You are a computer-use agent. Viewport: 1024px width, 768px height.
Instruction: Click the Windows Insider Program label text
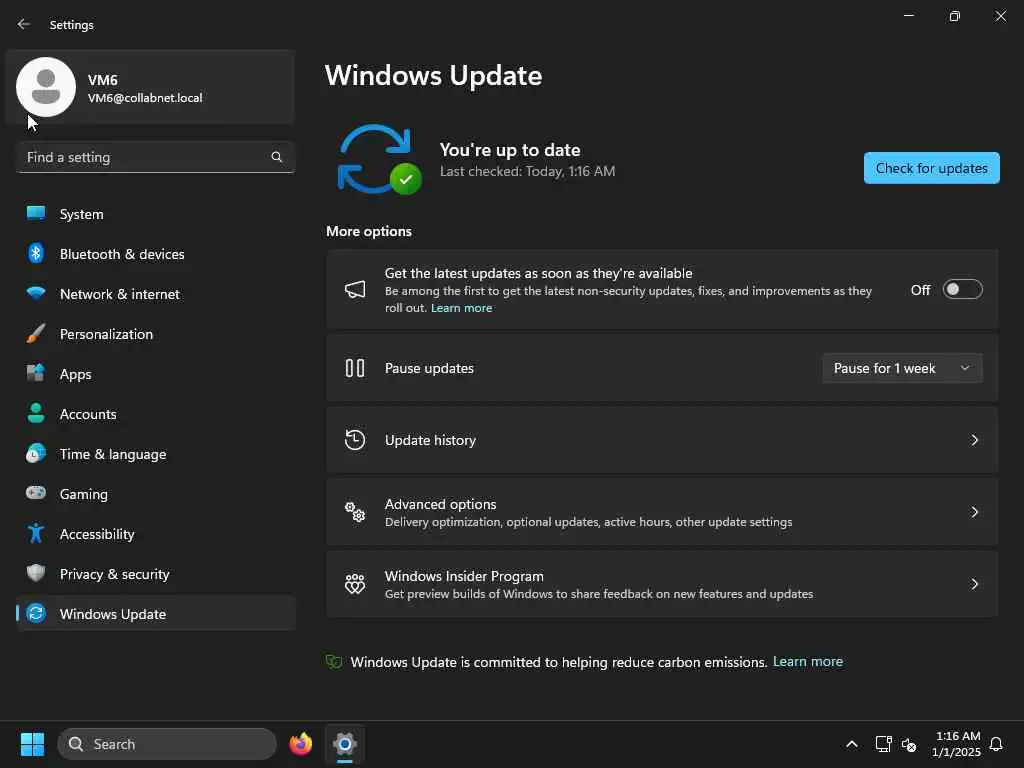(x=464, y=576)
